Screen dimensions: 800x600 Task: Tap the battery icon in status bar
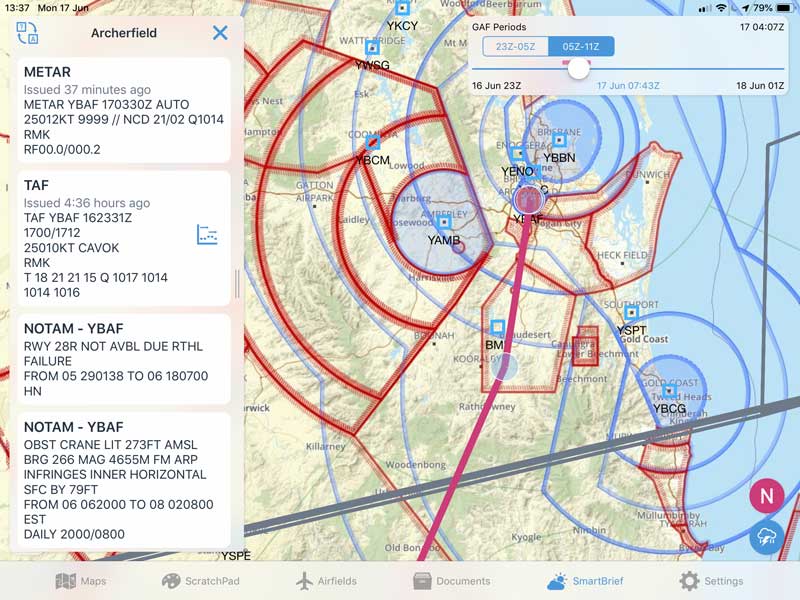point(785,8)
